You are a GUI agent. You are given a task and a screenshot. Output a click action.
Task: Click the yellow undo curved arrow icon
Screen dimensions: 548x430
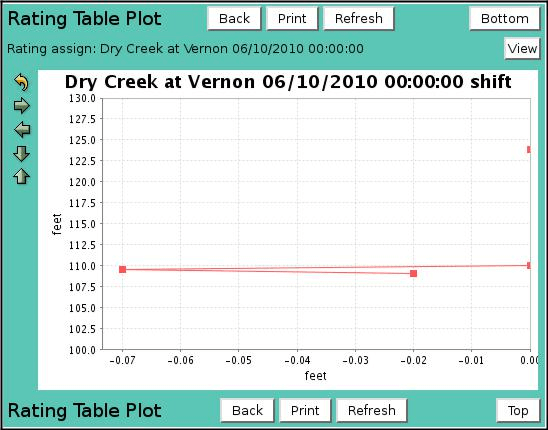(x=21, y=83)
